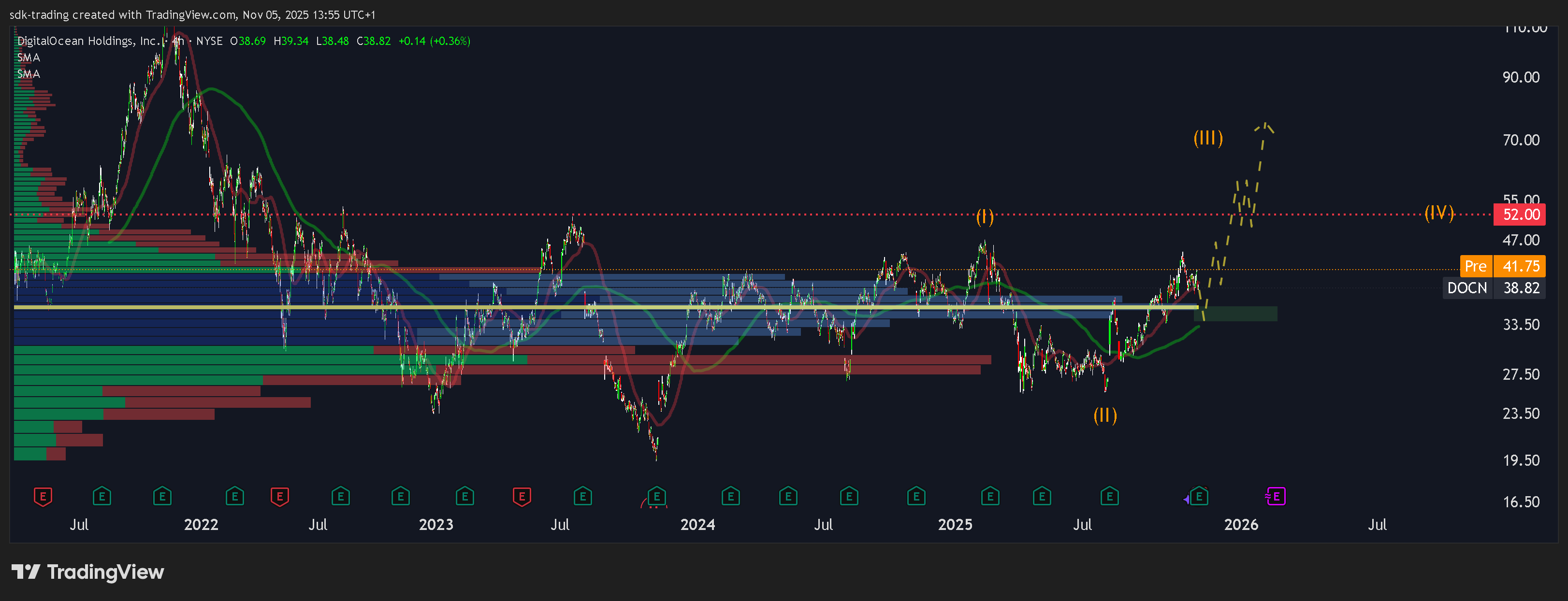The height and width of the screenshot is (601, 1568).
Task: Click the orange Pre 41.75 price label
Action: click(x=1503, y=266)
